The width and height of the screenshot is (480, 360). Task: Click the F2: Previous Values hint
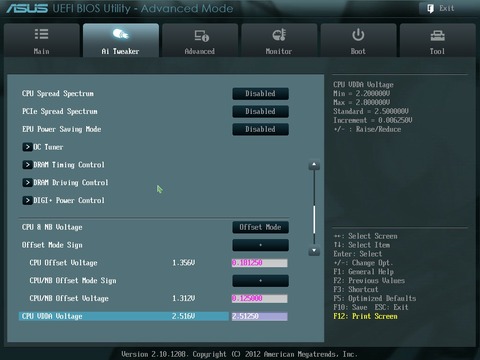[x=369, y=281]
